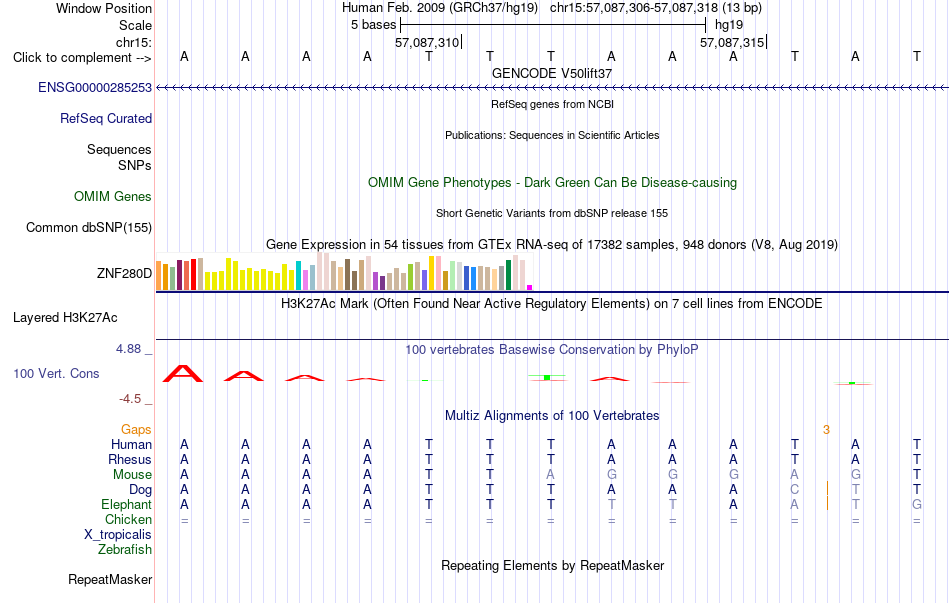Click the 'Human Feb. 2009 (GRCh37/hg19)' heading

(x=439, y=8)
